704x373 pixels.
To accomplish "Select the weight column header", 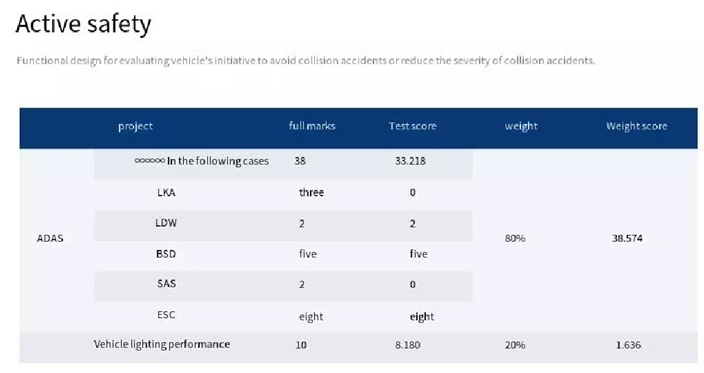I will click(521, 126).
